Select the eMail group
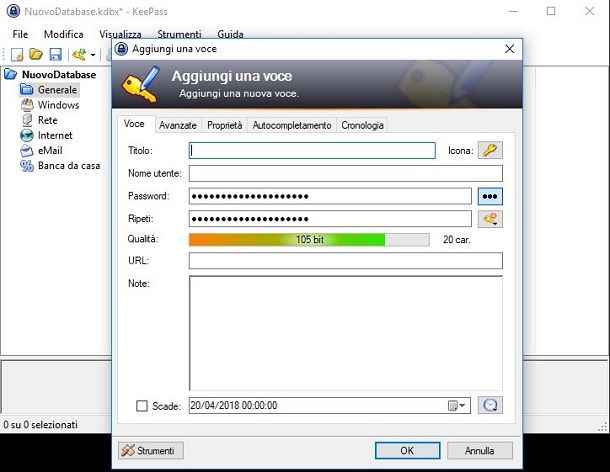Viewport: 610px width, 472px height. click(50, 150)
